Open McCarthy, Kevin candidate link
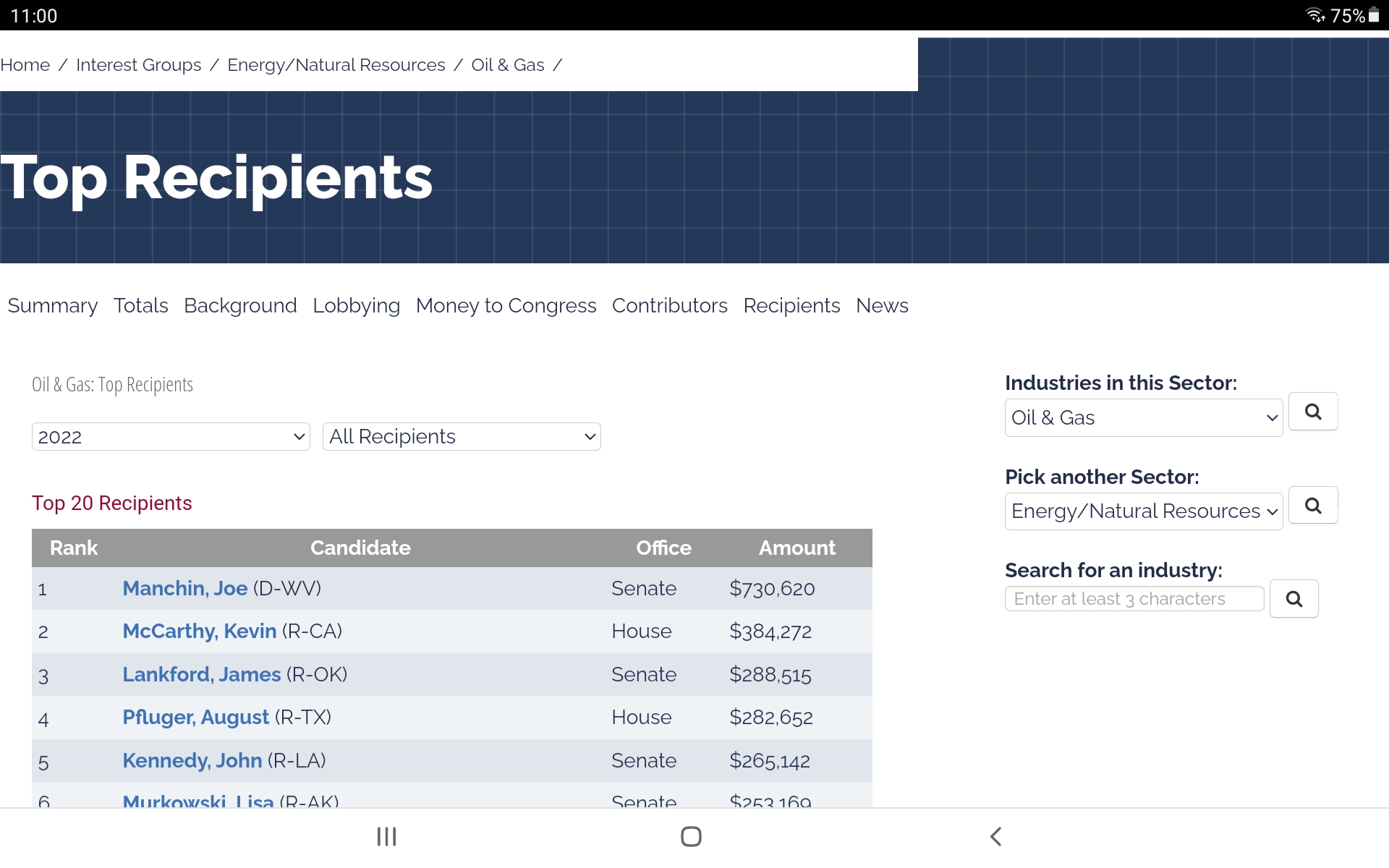Viewport: 1389px width, 868px height. pos(199,631)
